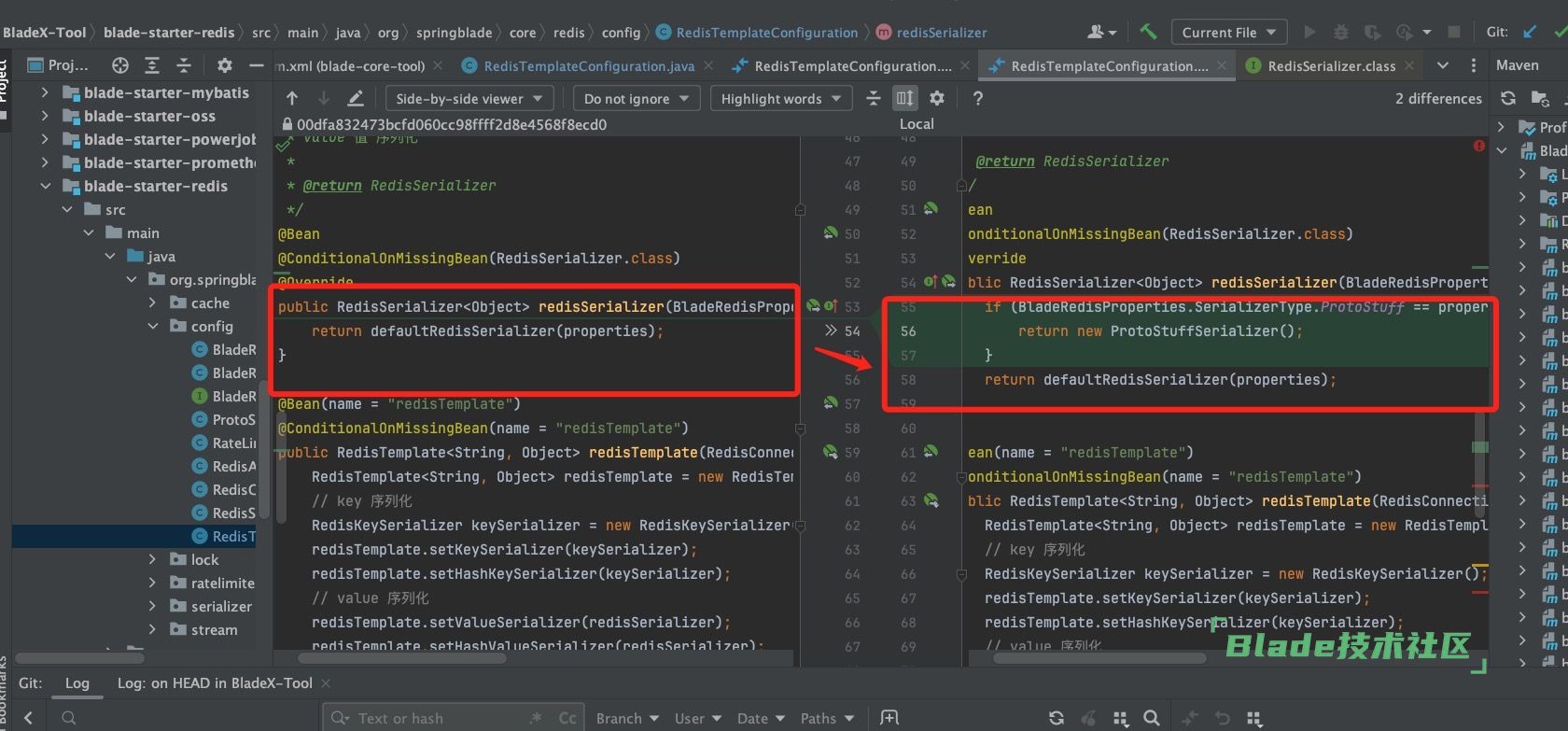Jump to previous difference arrow
The height and width of the screenshot is (731, 1568).
coord(292,98)
